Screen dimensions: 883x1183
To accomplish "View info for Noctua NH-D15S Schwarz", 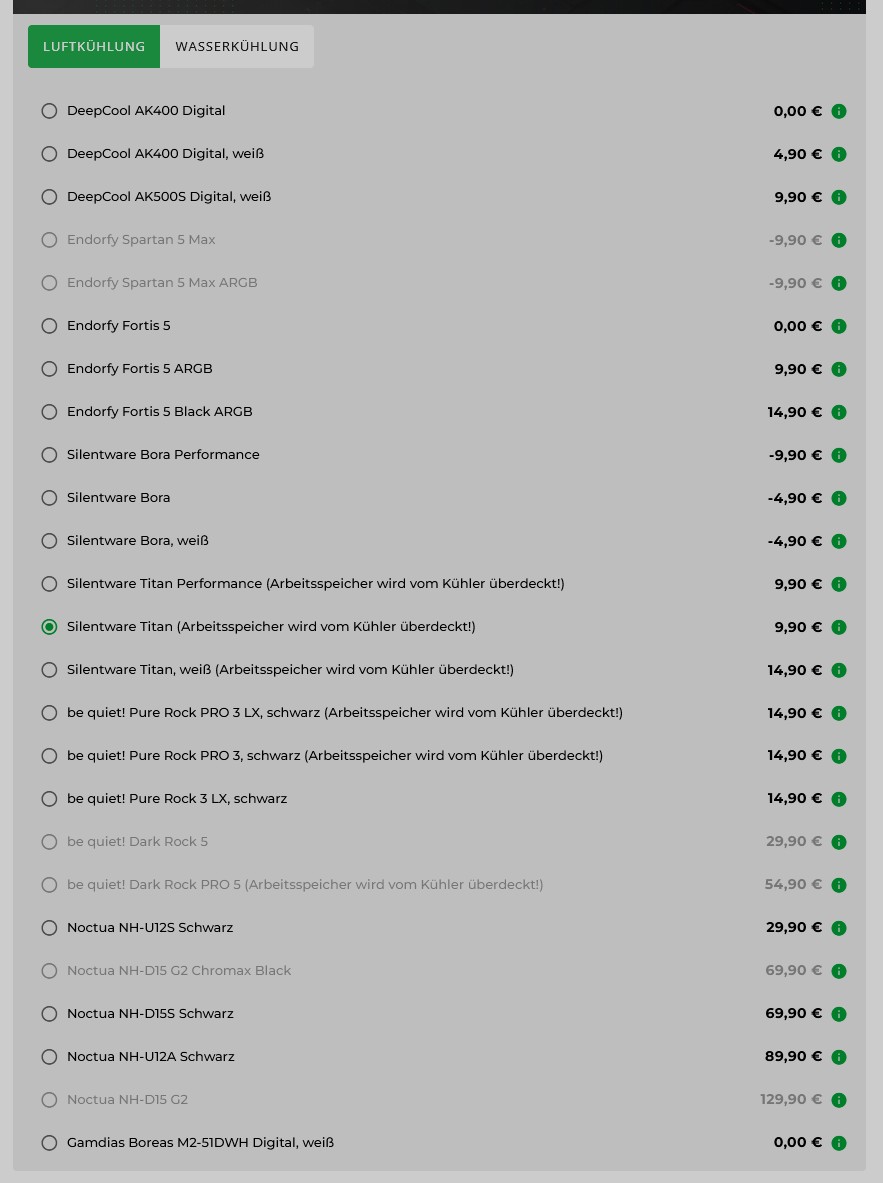I will pyautogui.click(x=839, y=1014).
